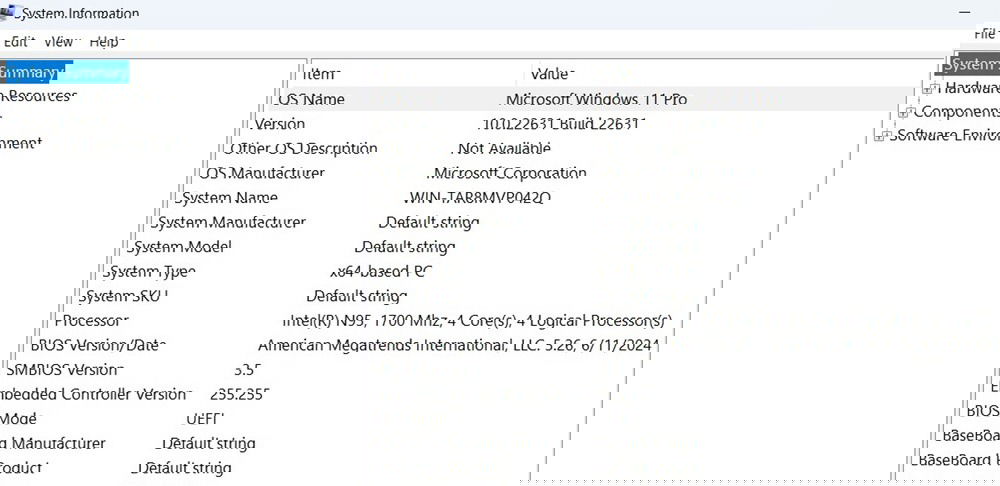Click the Item column header
The height and width of the screenshot is (486, 1000).
pos(320,74)
